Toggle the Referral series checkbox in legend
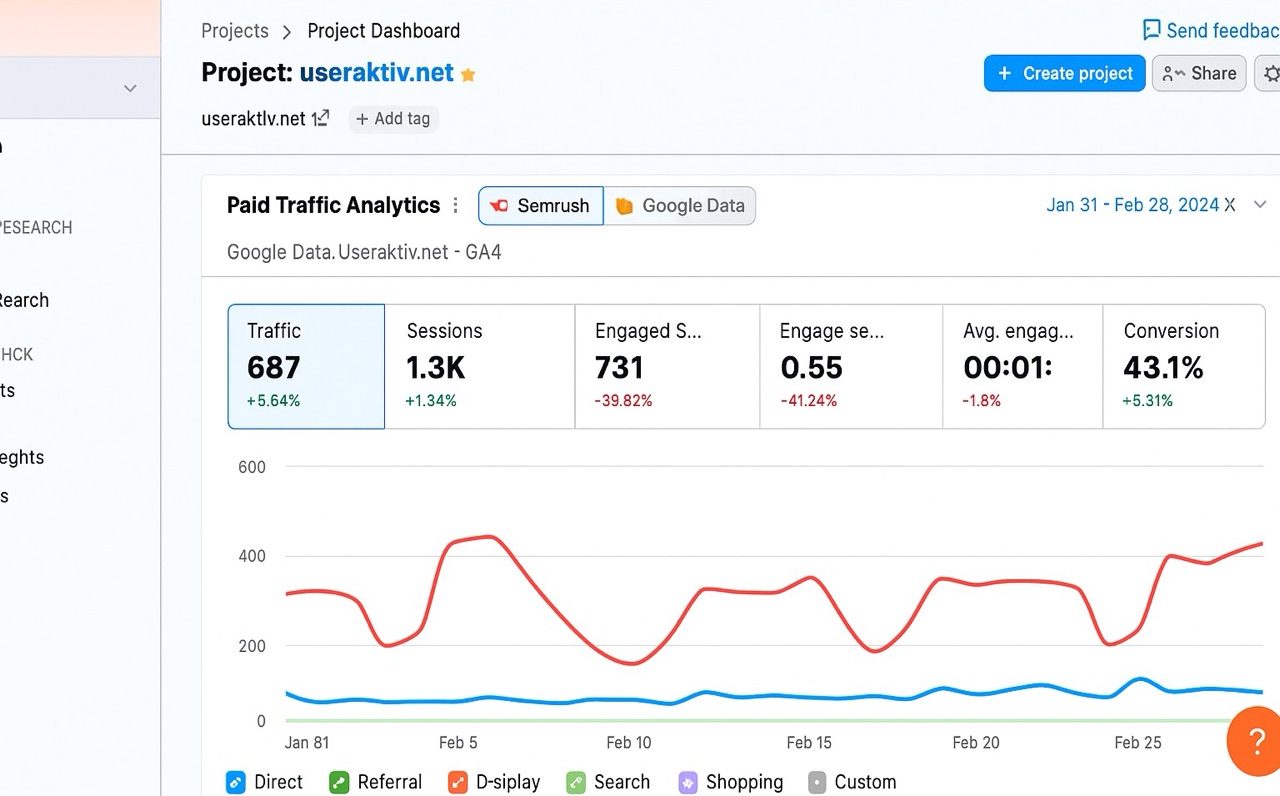This screenshot has width=1280, height=796. (x=339, y=782)
